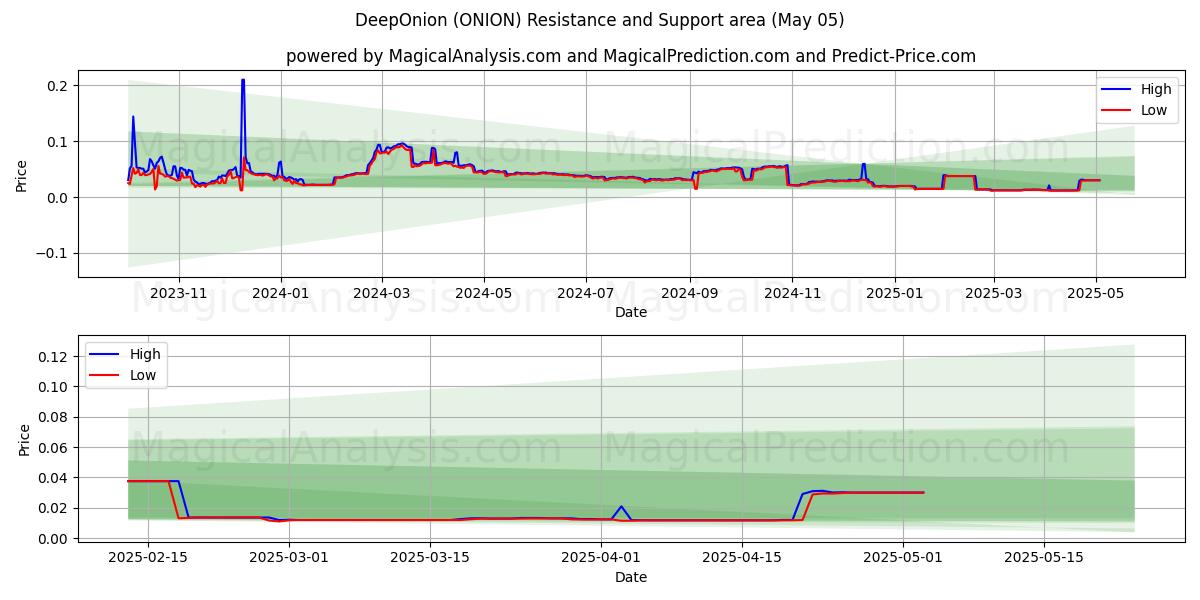Click the "2024-11" date tick label
The image size is (1200, 600).
791,293
